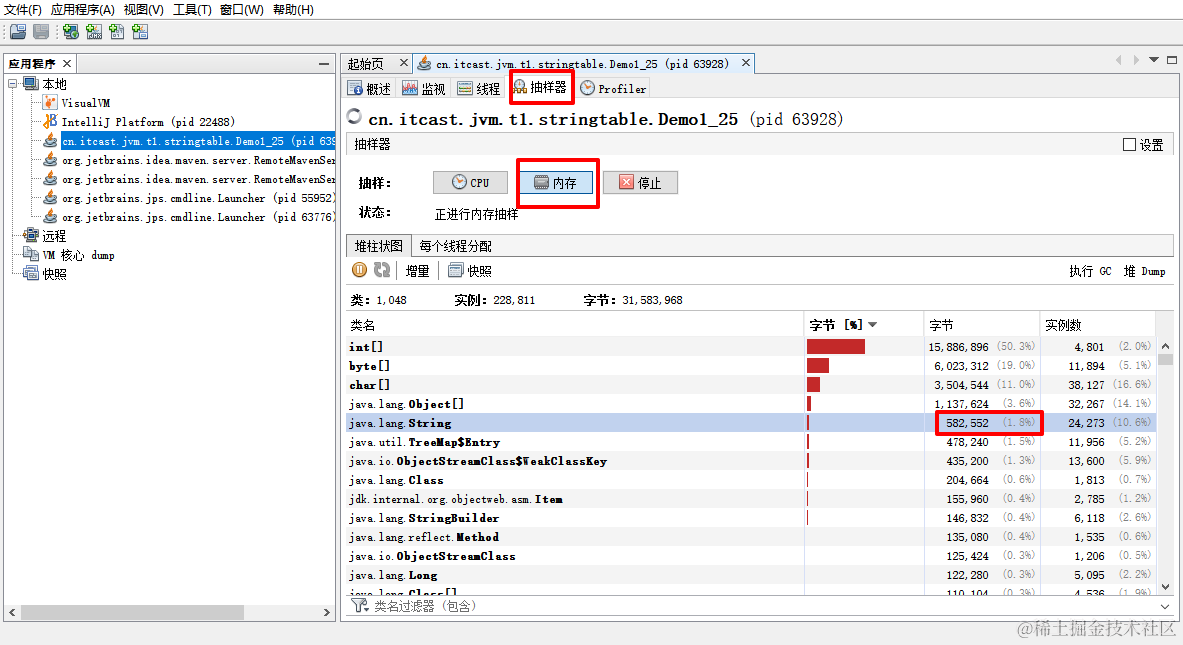Click the Add JMX Connection toolbar icon

[x=94, y=32]
